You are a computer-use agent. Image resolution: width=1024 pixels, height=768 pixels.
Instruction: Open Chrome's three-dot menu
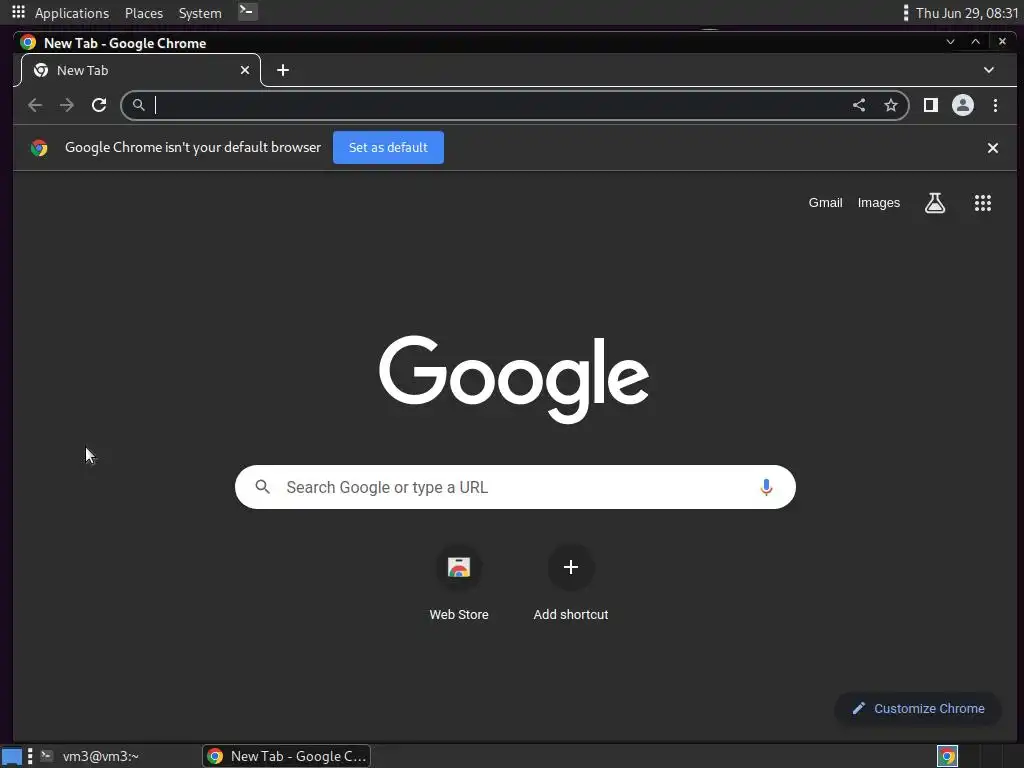click(995, 105)
